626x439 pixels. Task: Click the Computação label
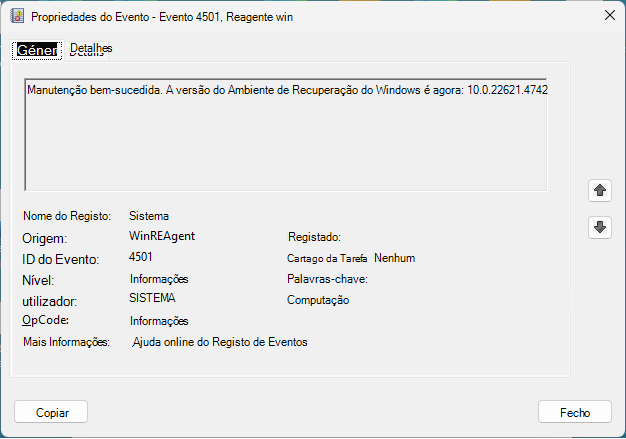pyautogui.click(x=318, y=300)
